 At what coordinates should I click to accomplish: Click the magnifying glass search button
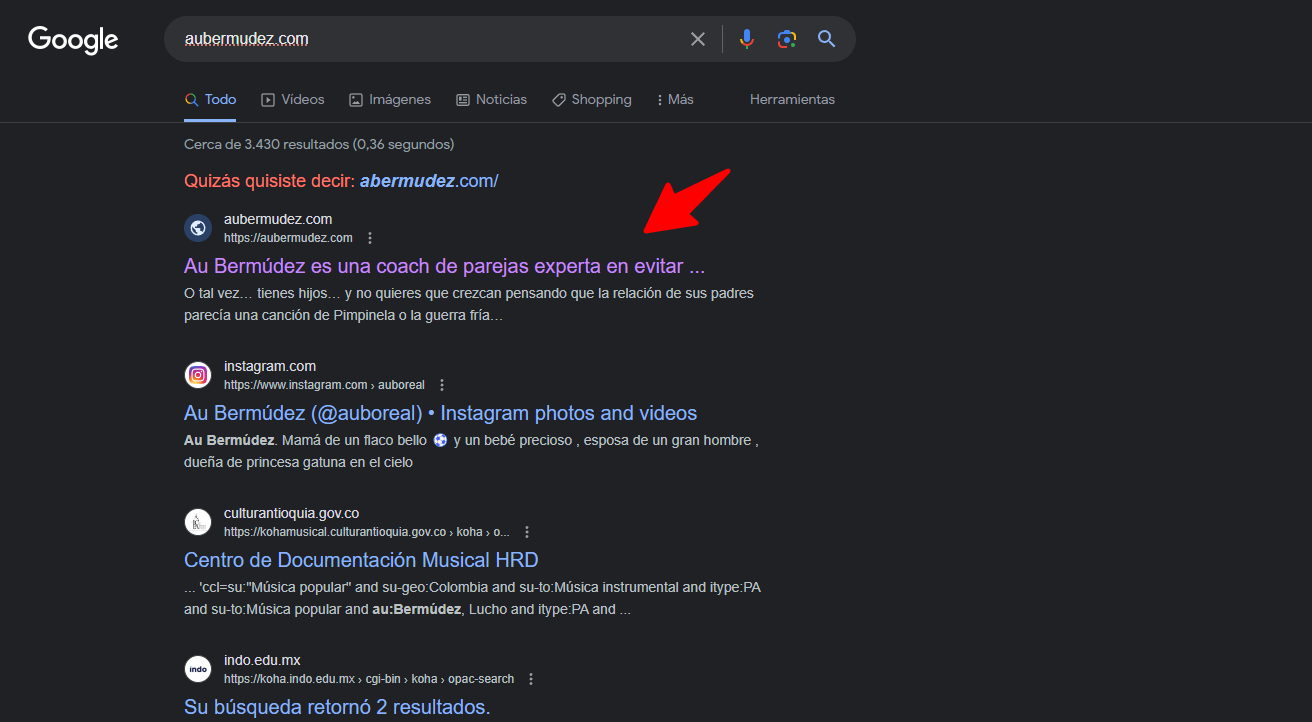click(826, 39)
